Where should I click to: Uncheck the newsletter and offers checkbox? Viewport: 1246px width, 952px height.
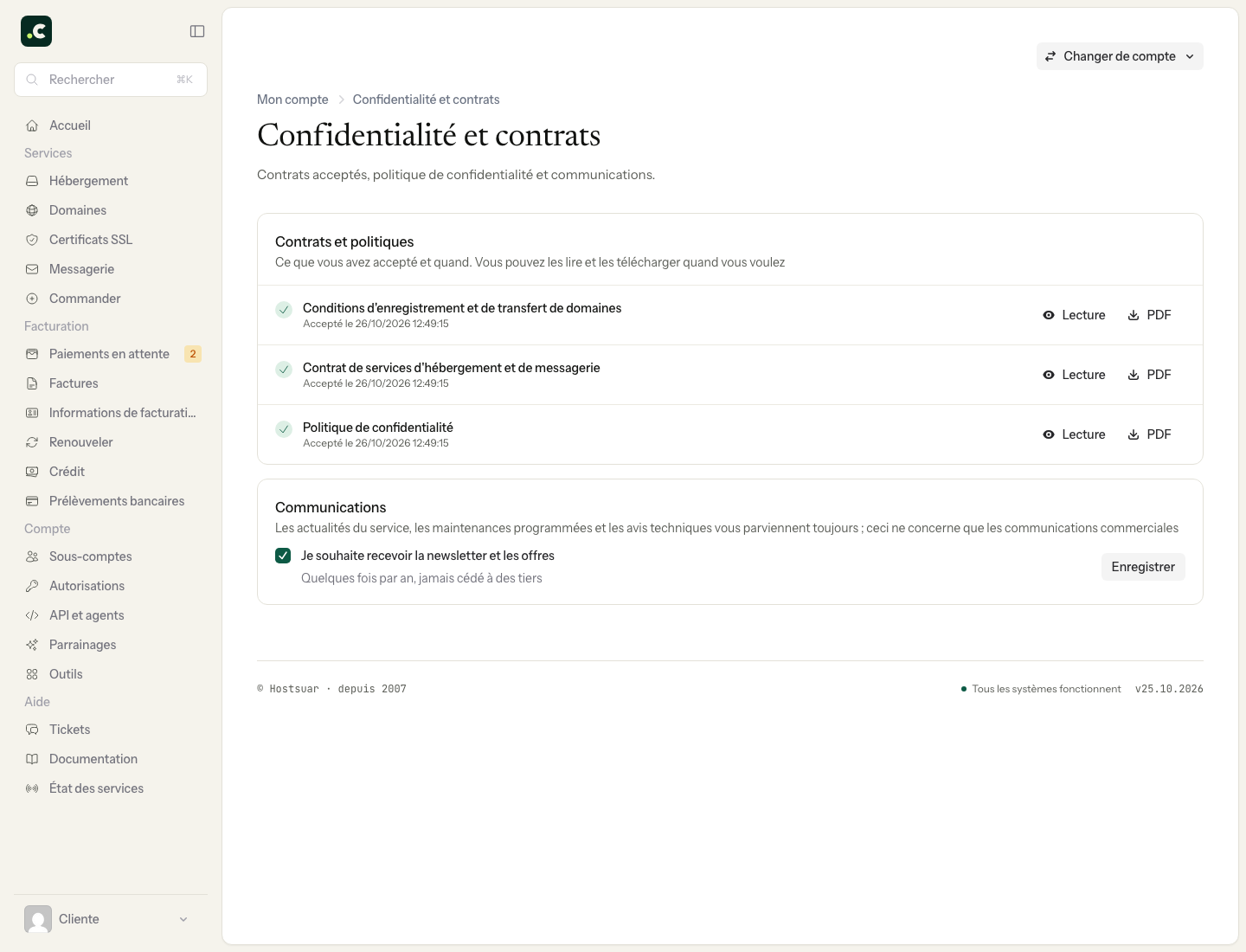click(x=283, y=556)
